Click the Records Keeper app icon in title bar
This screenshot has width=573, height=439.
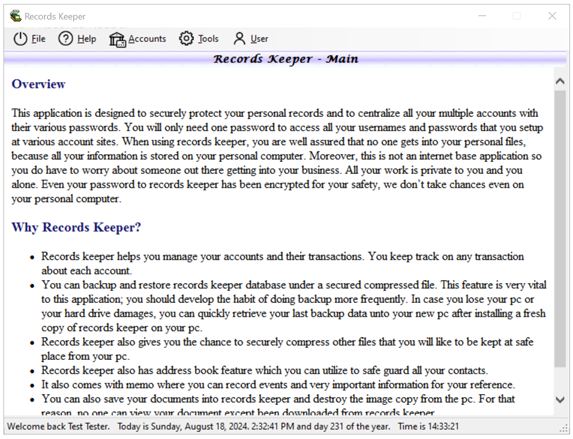pyautogui.click(x=16, y=16)
